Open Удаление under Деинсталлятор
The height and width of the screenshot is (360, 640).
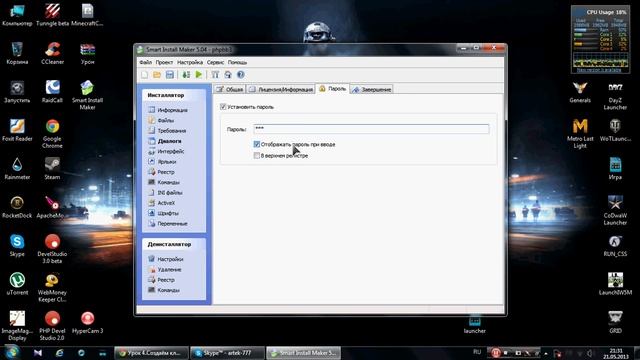[164, 269]
